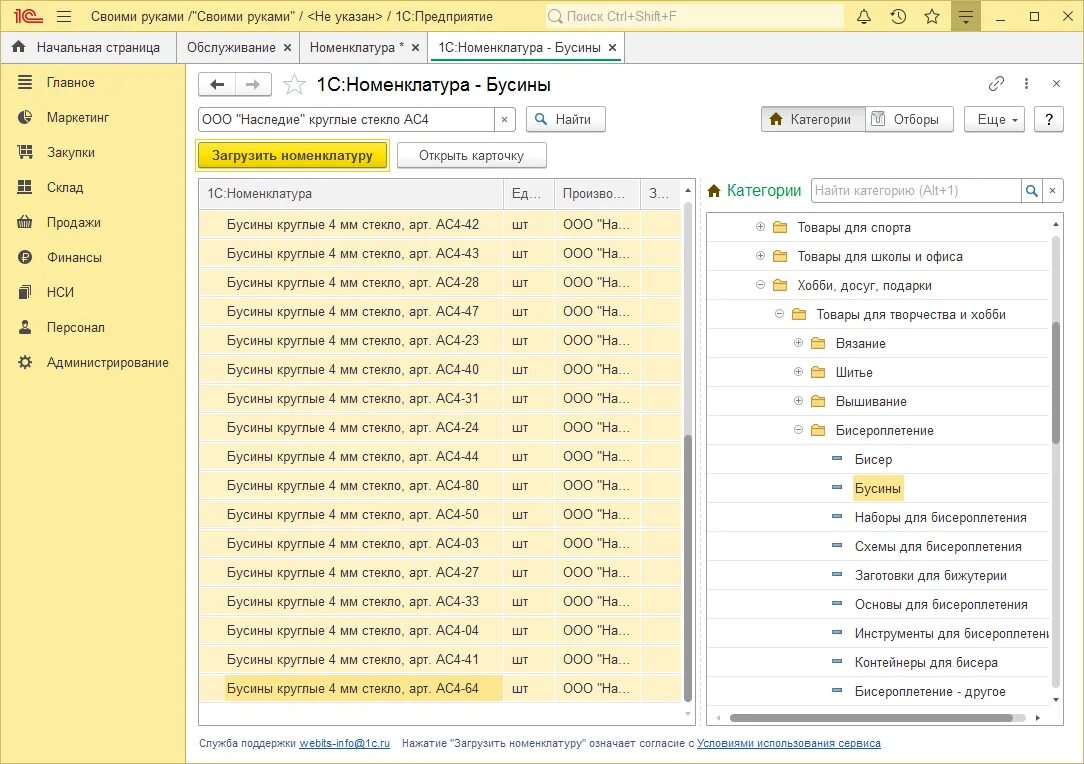The image size is (1084, 764).
Task: Expand the Вышивание category
Action: point(798,401)
